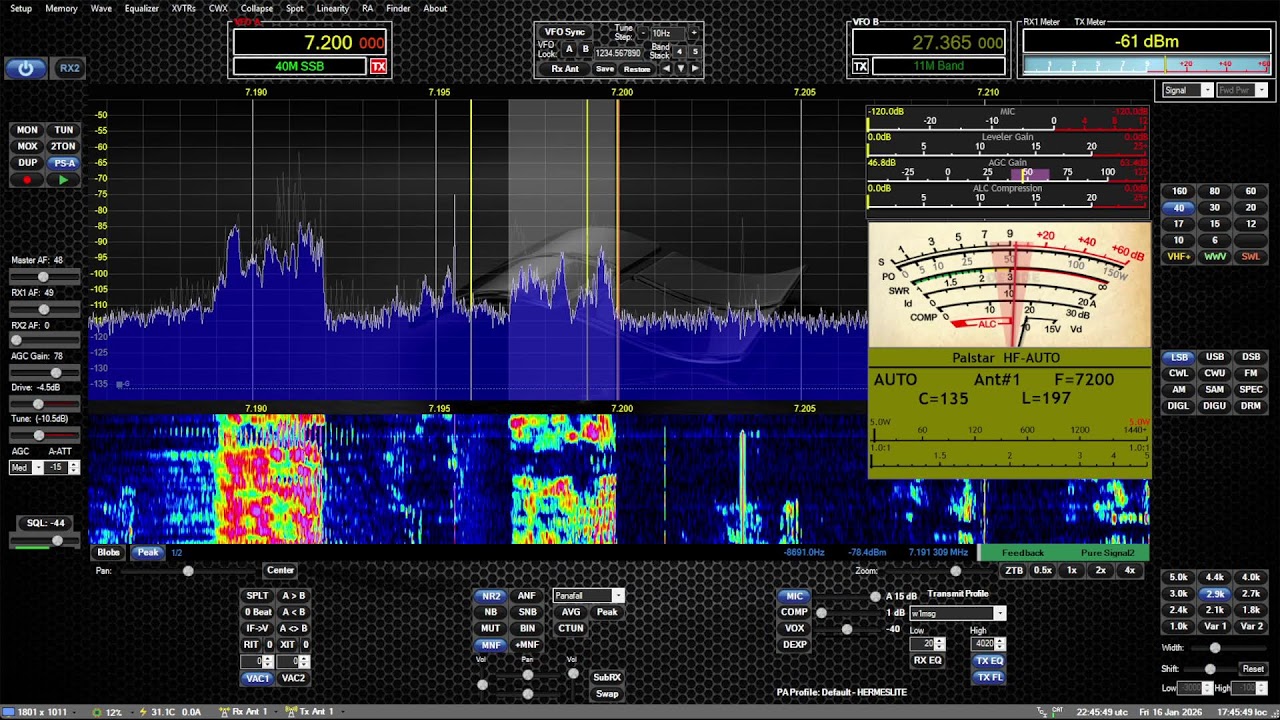Image resolution: width=1280 pixels, height=720 pixels.
Task: Toggle the MON monitor button
Action: [x=27, y=130]
